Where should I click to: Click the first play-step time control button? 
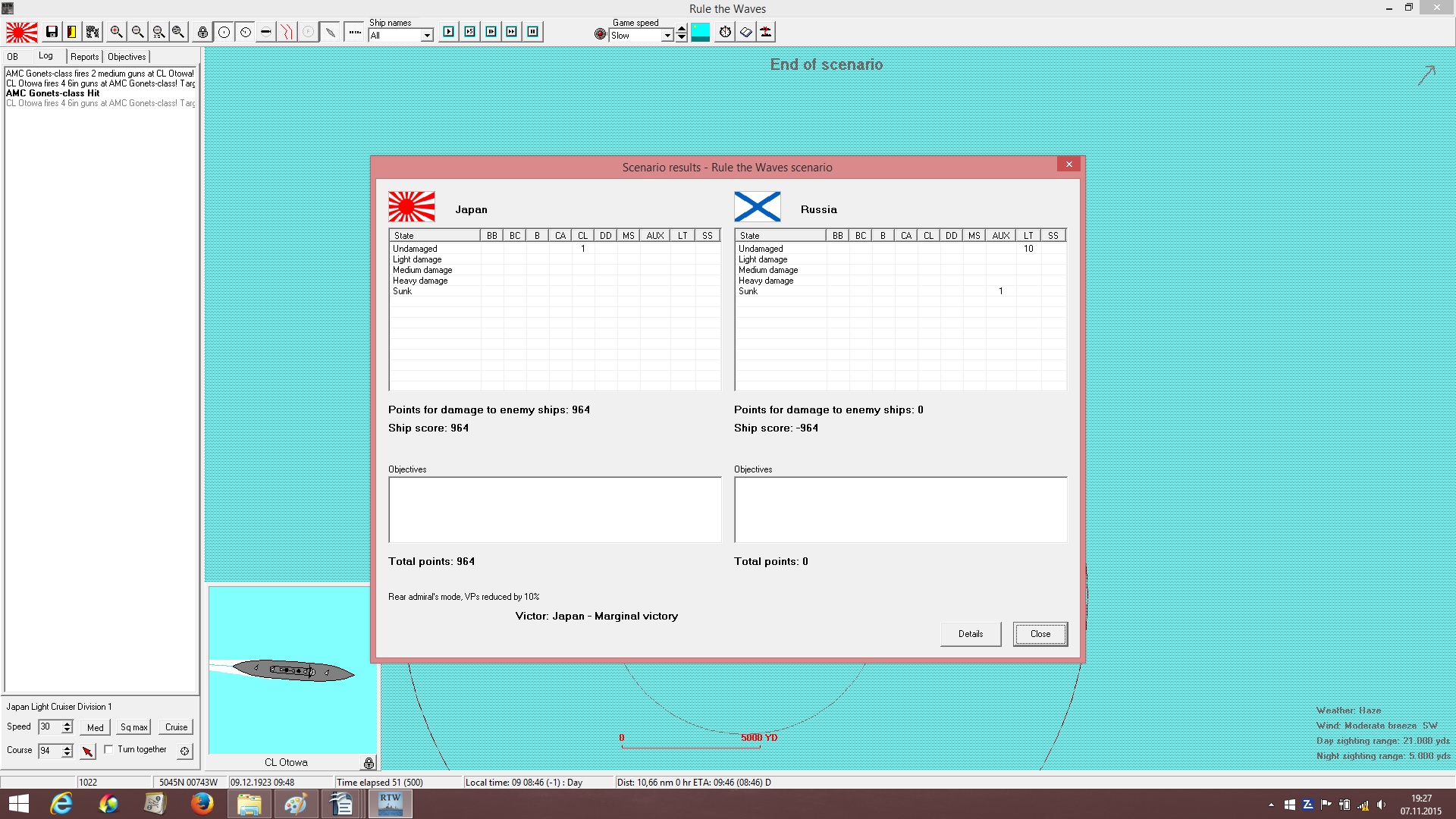coord(449,32)
